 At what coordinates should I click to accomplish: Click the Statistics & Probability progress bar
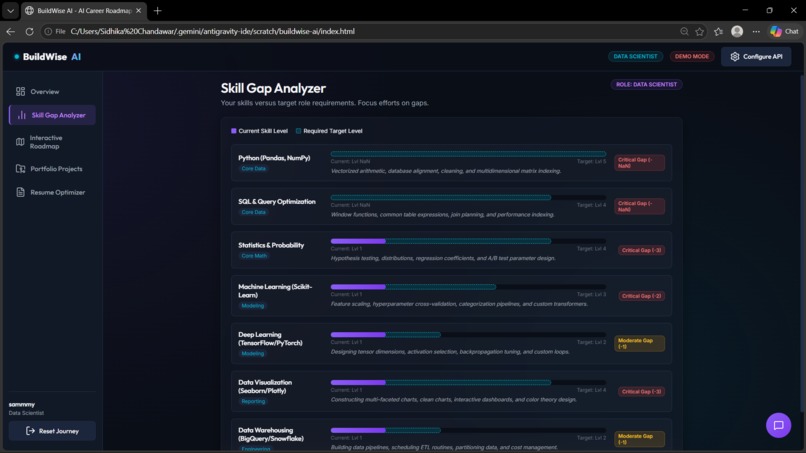(468, 241)
